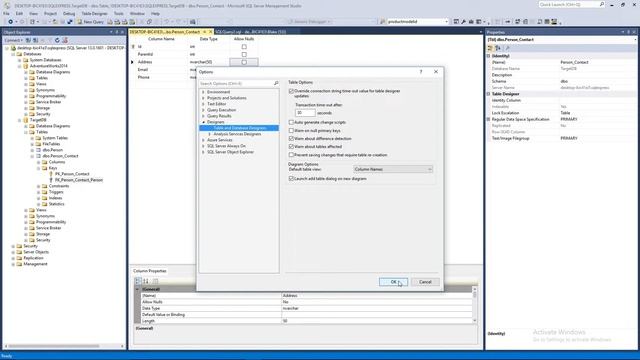Uncheck Launch add table dialog on new diagram
The width and height of the screenshot is (640, 360).
tap(291, 179)
